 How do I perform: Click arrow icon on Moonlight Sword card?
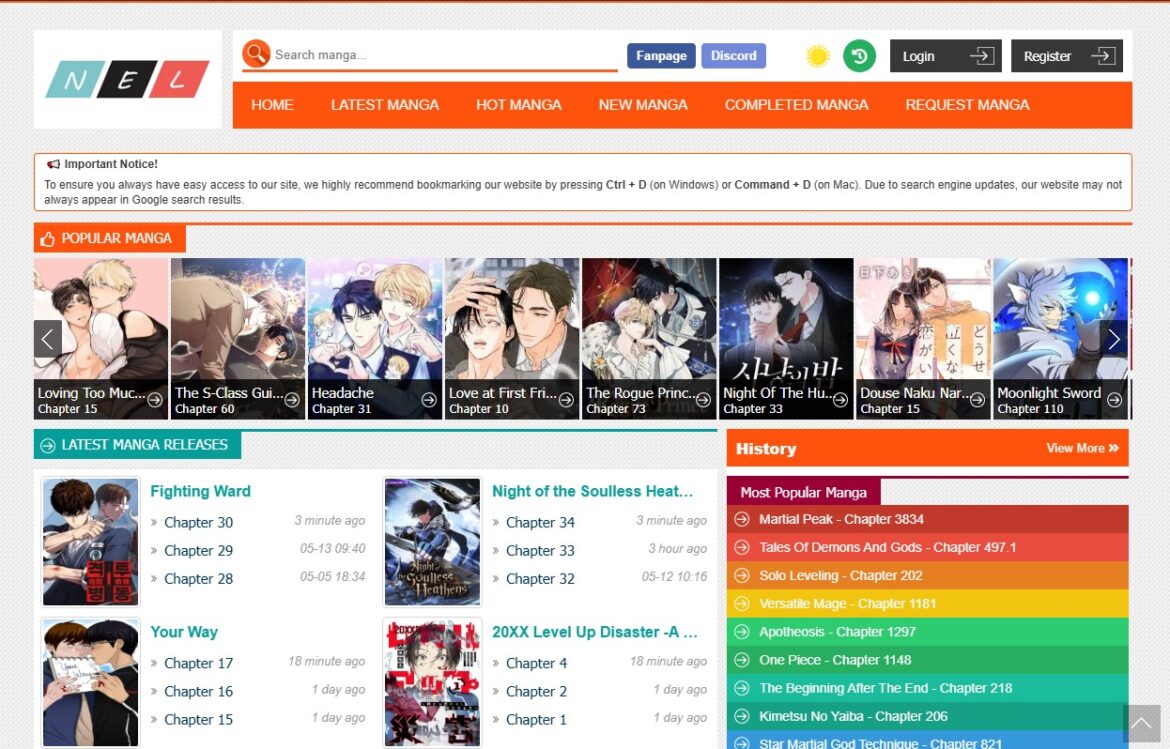1114,400
